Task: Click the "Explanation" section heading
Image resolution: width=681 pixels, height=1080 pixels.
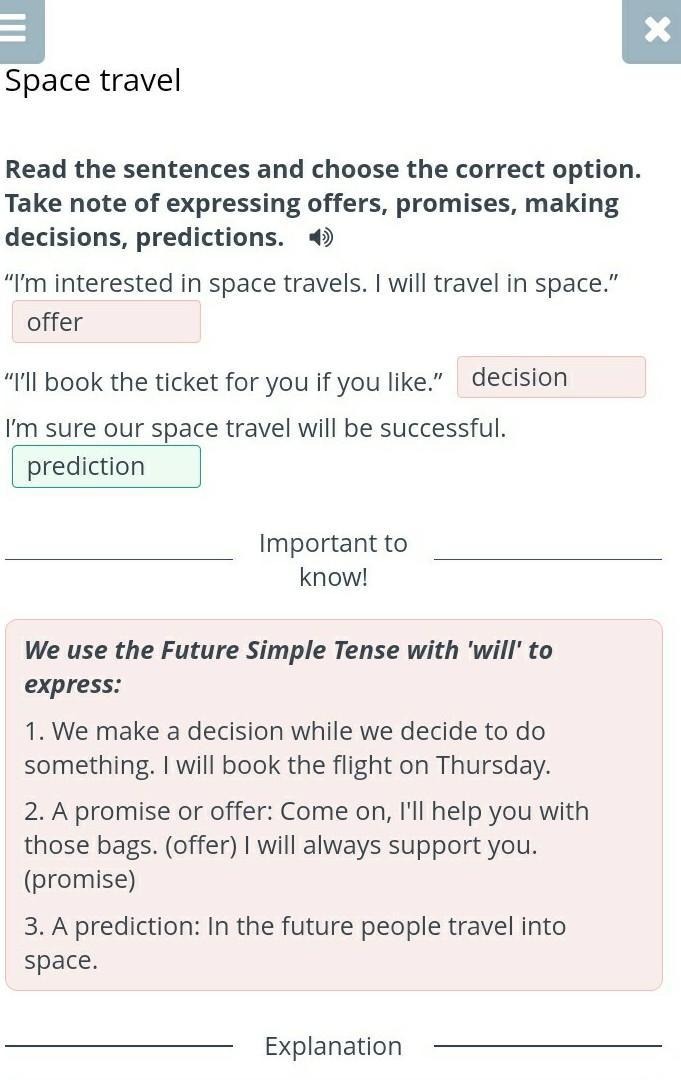Action: pyautogui.click(x=333, y=1046)
